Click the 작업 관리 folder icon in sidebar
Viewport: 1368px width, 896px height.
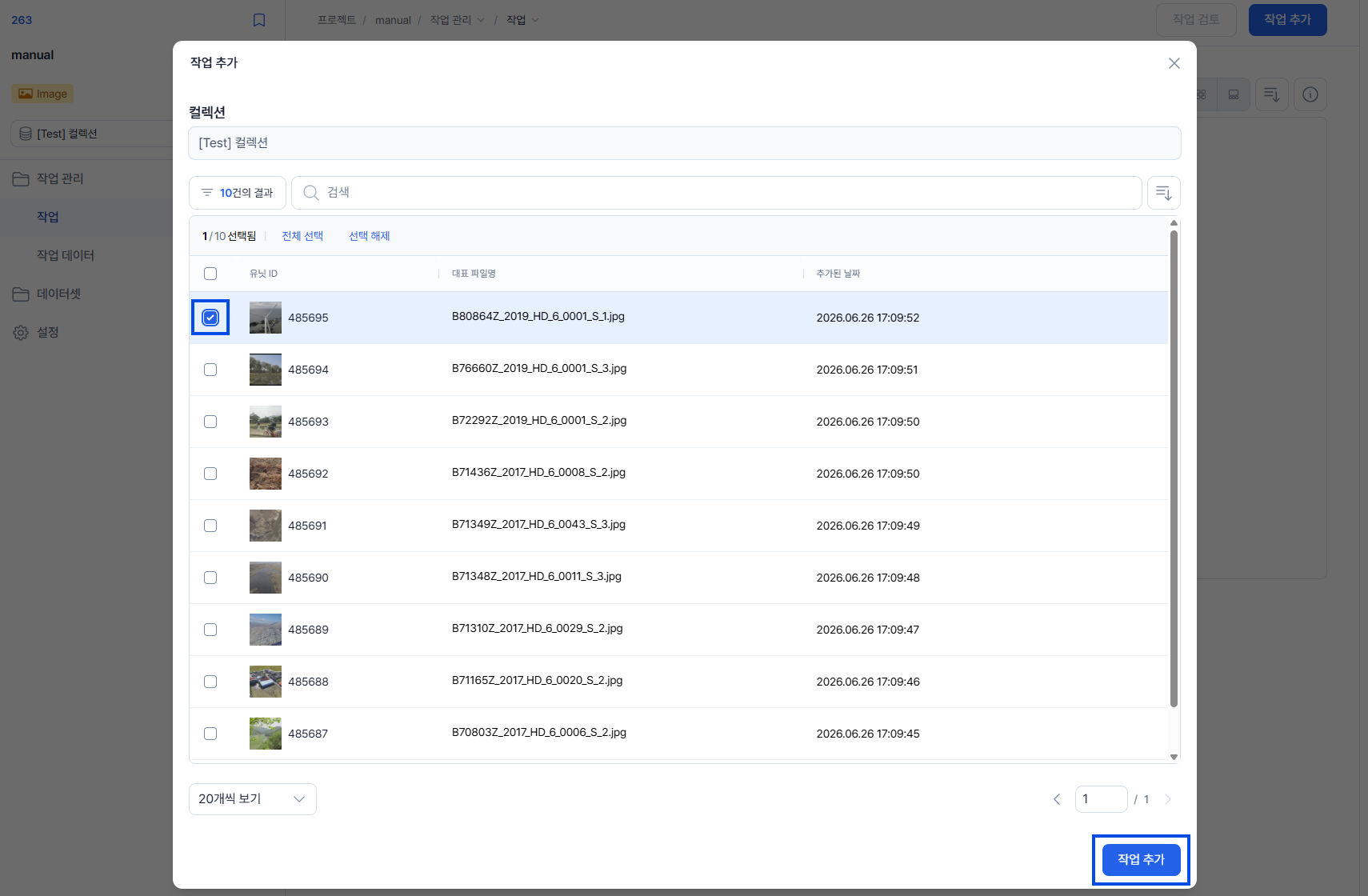point(21,178)
